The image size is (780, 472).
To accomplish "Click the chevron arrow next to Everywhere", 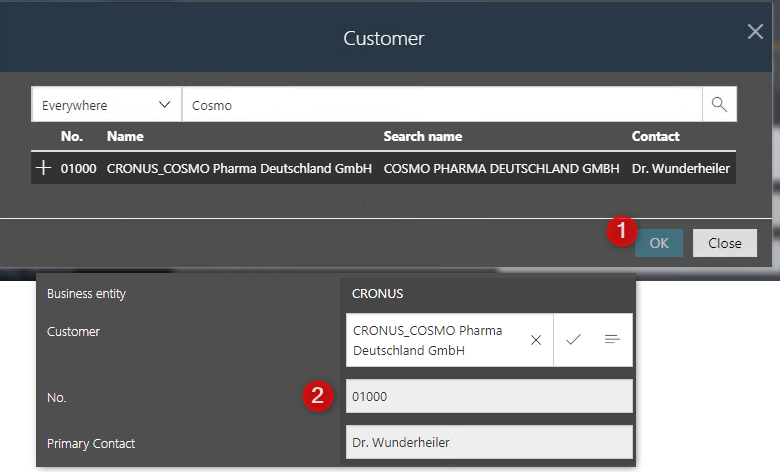I will pyautogui.click(x=164, y=104).
